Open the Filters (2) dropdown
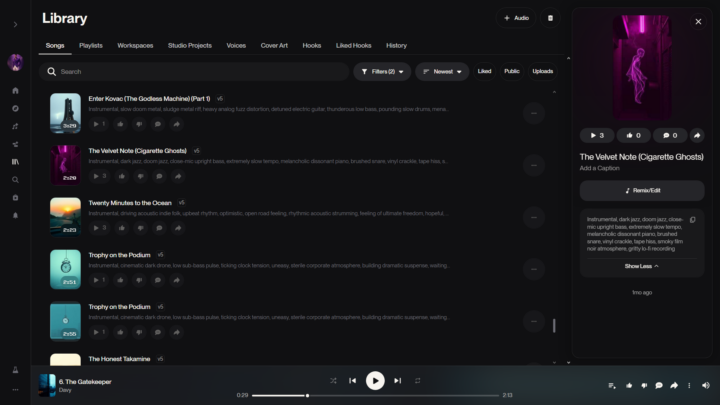The height and width of the screenshot is (405, 720). [381, 72]
